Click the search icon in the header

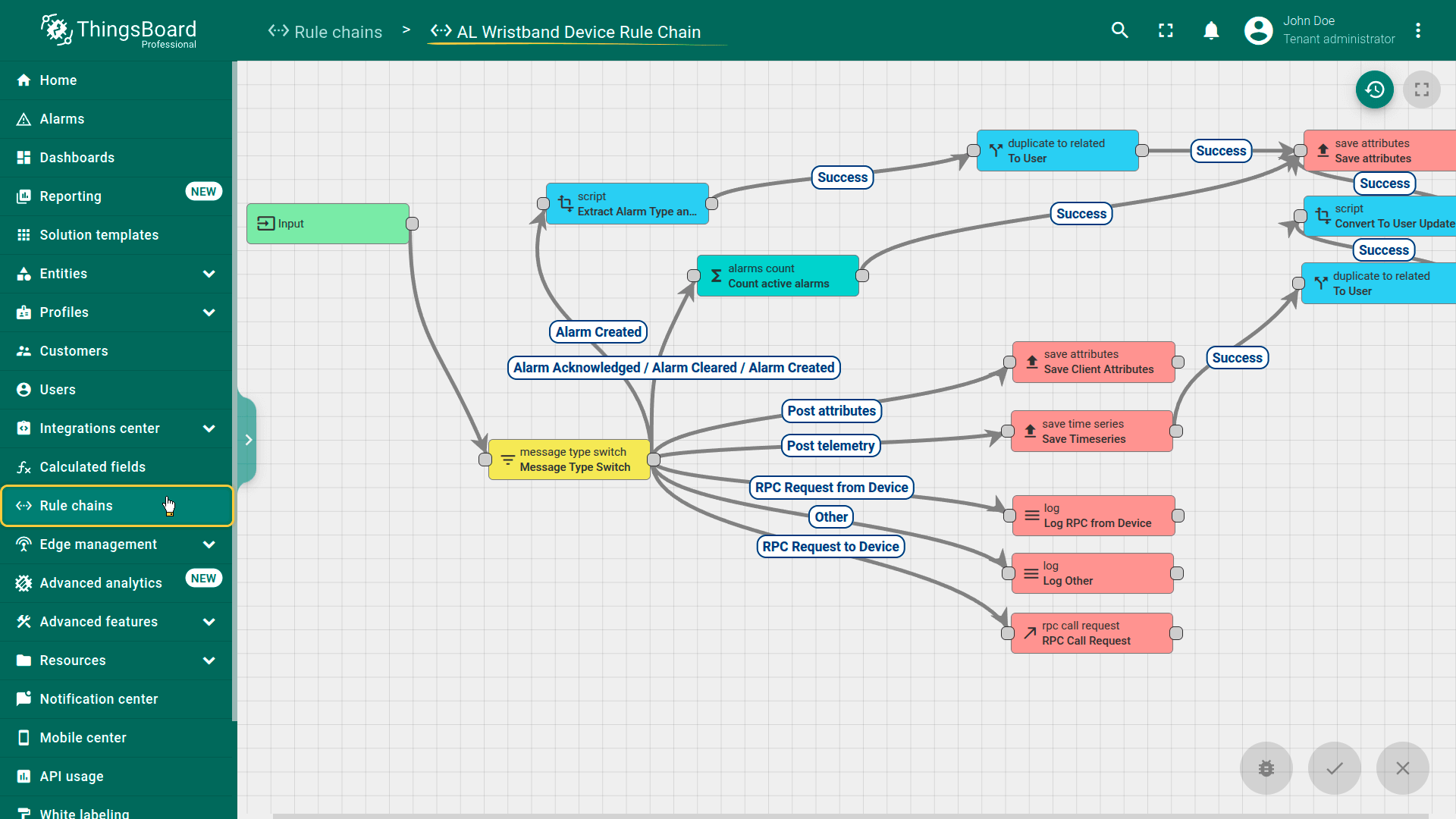1119,30
